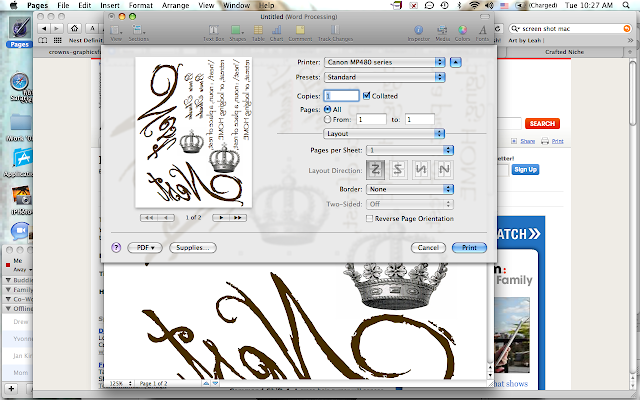
Task: Click the Print button
Action: pyautogui.click(x=469, y=247)
